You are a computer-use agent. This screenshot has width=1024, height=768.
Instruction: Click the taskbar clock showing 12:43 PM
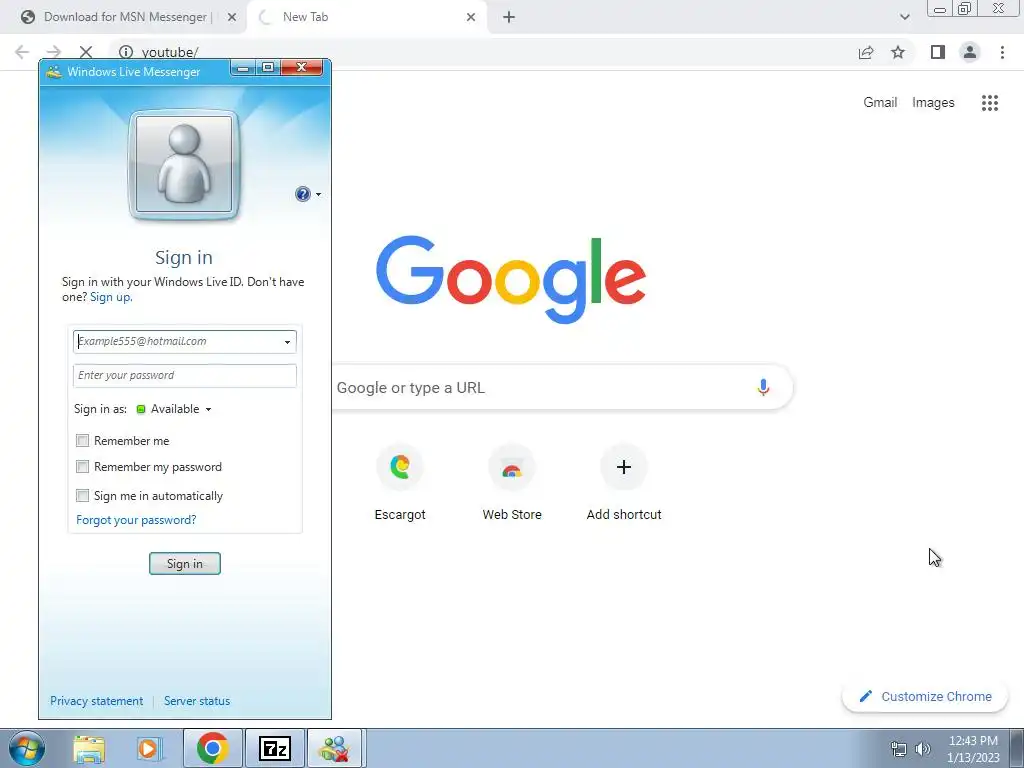[973, 749]
